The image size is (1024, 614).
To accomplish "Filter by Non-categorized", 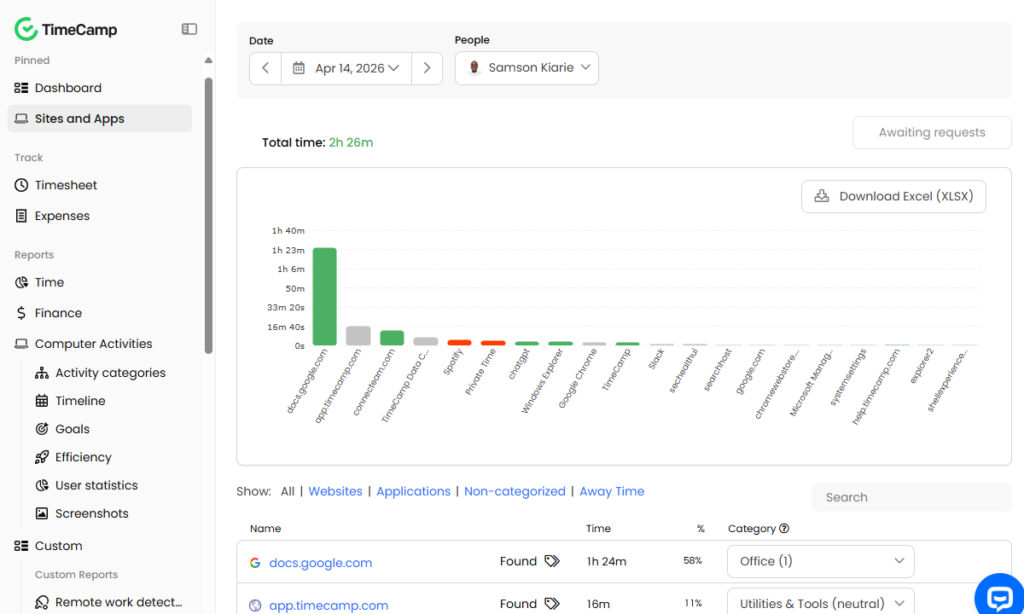I will pyautogui.click(x=515, y=491).
